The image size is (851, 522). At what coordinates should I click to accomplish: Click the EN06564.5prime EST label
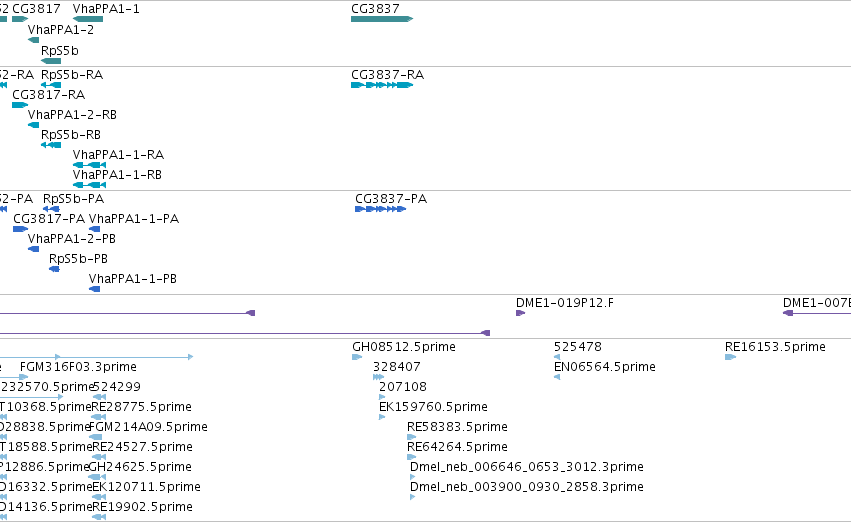point(605,367)
